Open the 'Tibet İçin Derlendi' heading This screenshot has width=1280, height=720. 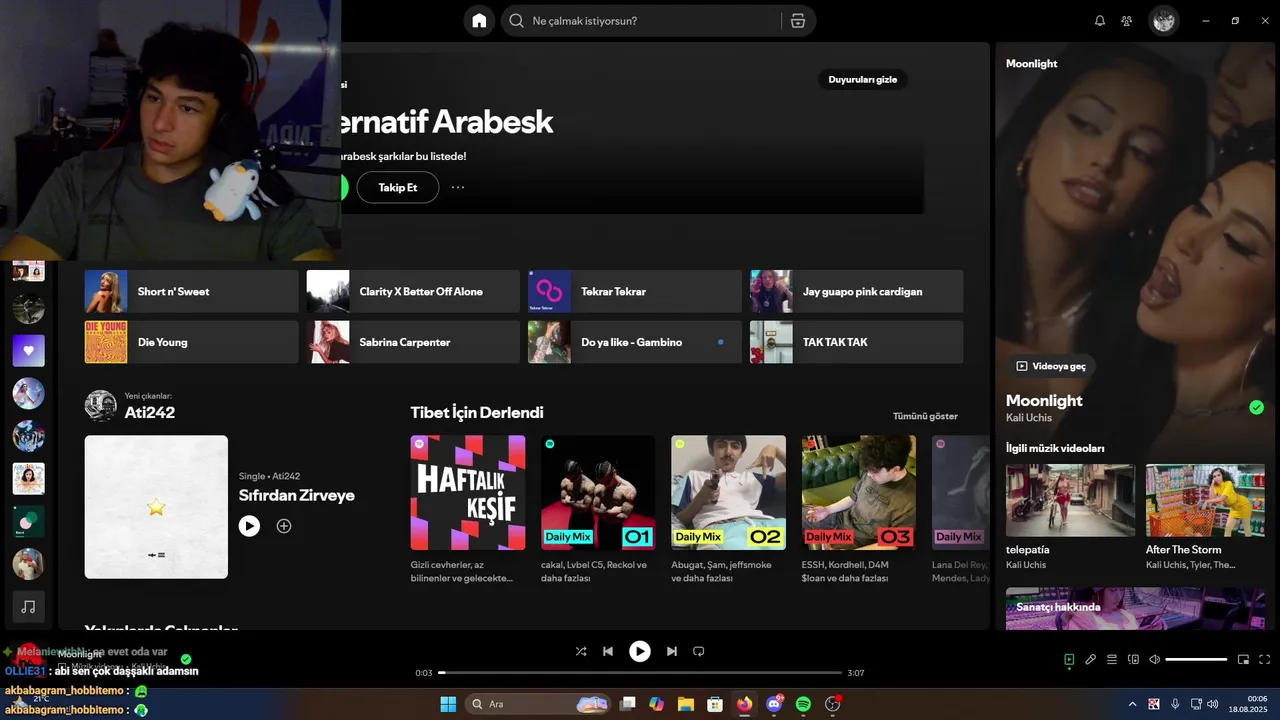click(477, 412)
